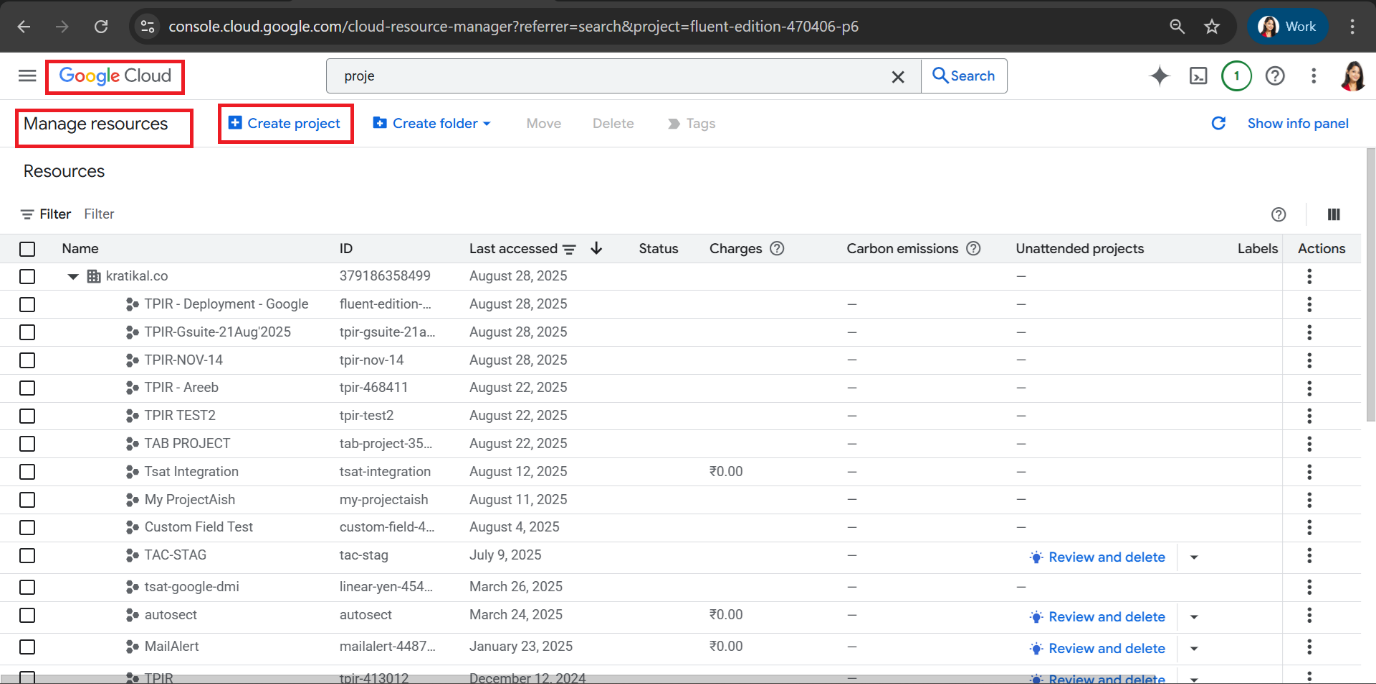
Task: Select all rows with header checkbox
Action: [x=27, y=249]
